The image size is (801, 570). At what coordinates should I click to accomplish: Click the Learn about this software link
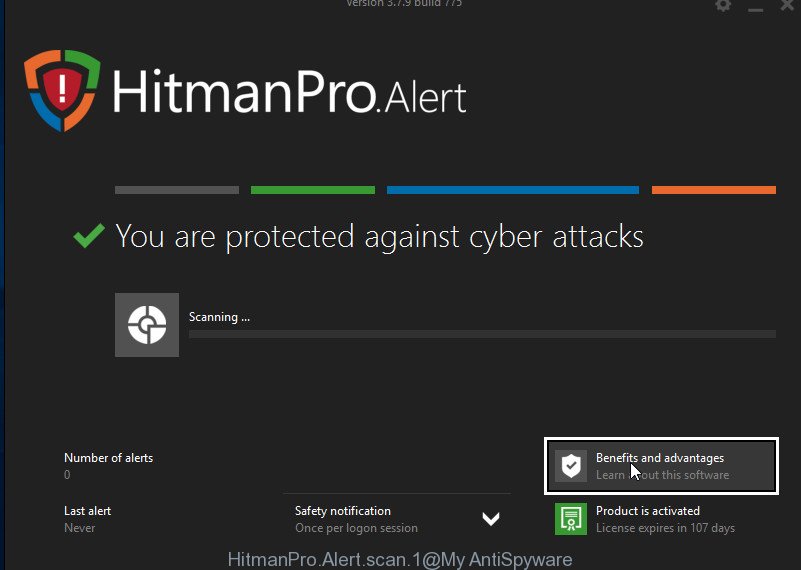663,475
